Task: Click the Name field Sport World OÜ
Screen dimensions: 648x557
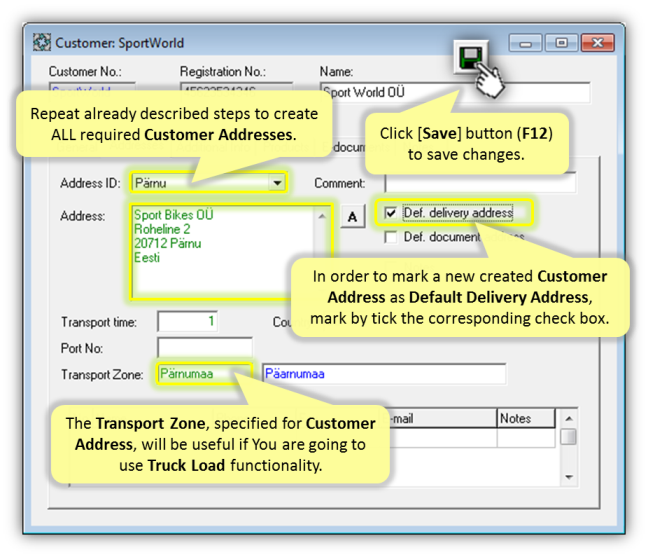Action: click(x=455, y=92)
